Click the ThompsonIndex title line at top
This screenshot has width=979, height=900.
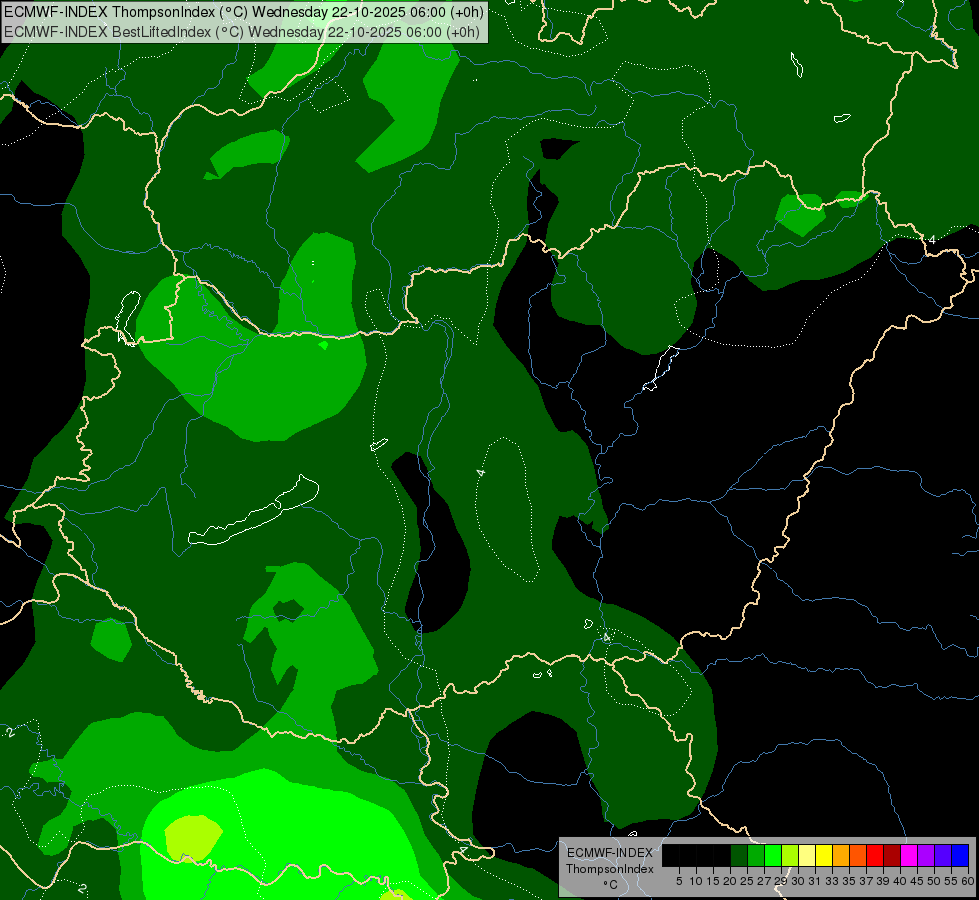pos(244,12)
